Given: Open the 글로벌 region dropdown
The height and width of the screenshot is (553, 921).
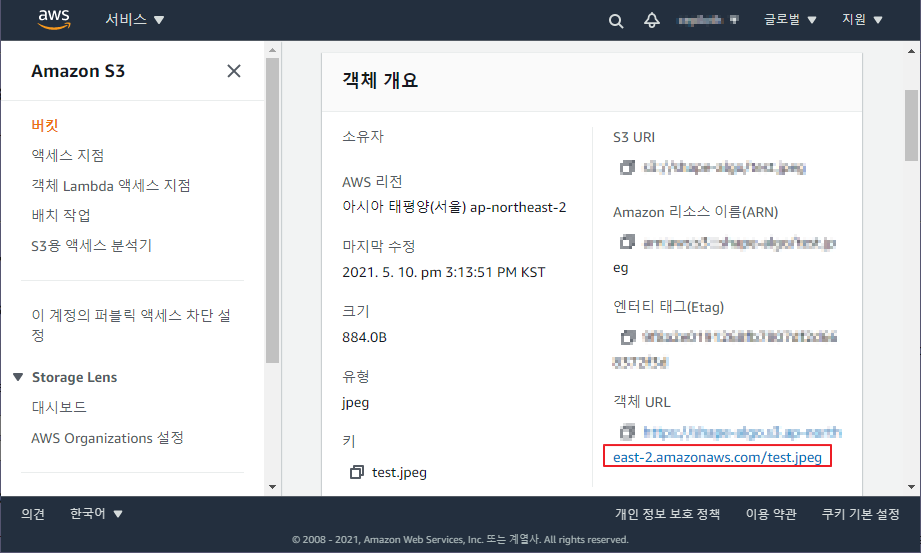Looking at the screenshot, I should [789, 19].
